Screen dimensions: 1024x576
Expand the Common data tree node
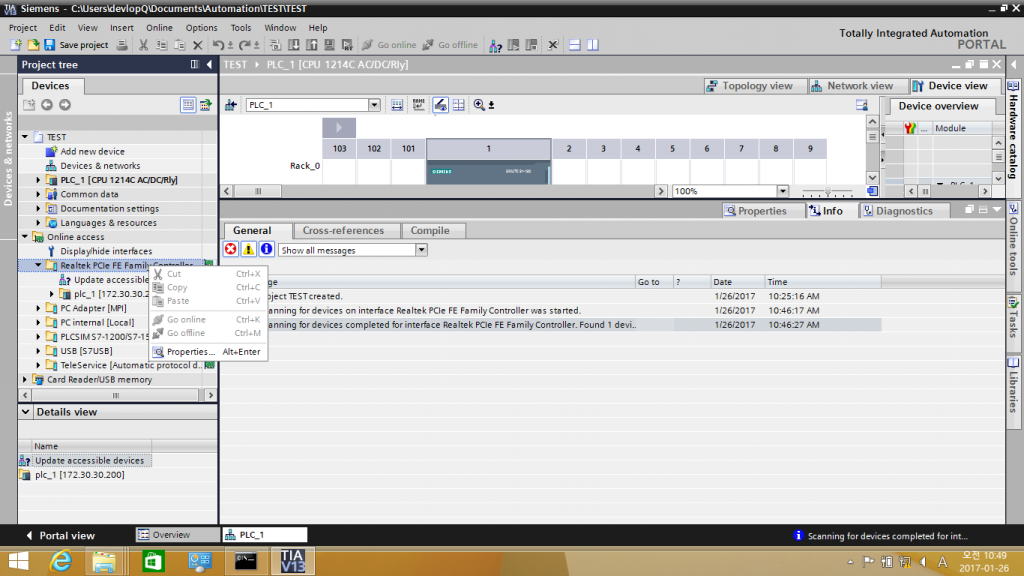click(38, 195)
